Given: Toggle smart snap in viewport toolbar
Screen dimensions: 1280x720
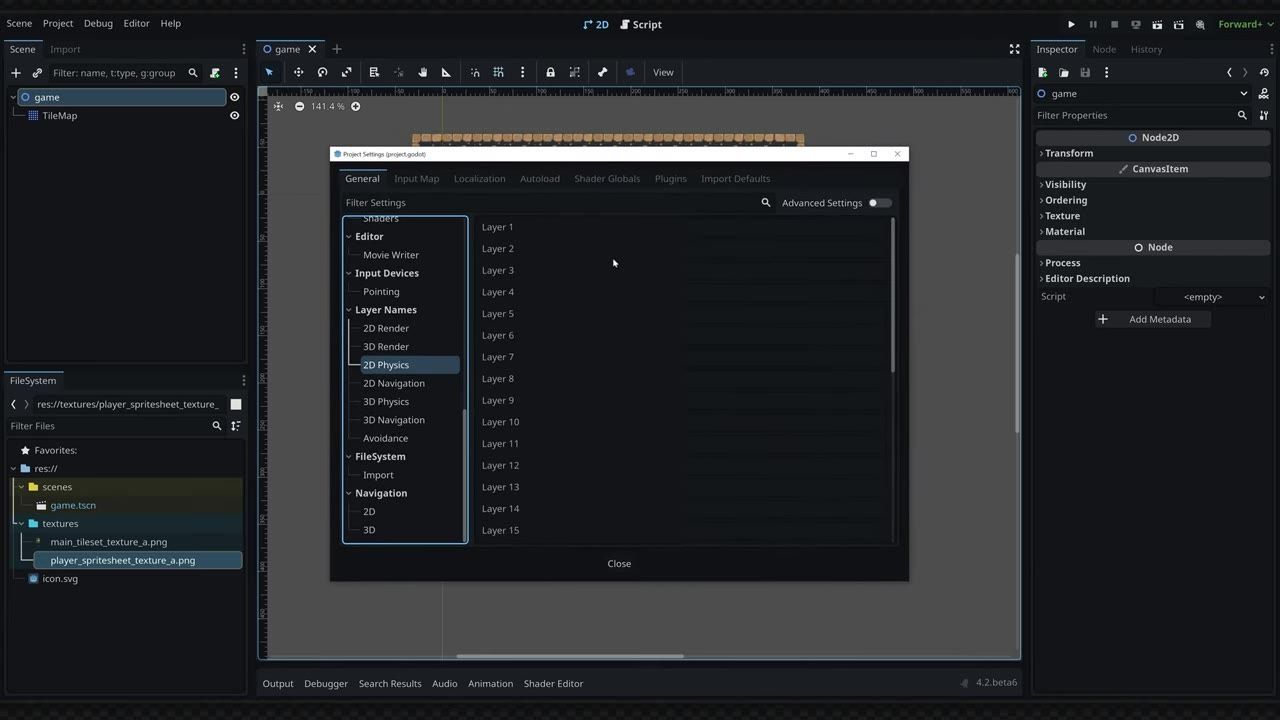Looking at the screenshot, I should (475, 72).
